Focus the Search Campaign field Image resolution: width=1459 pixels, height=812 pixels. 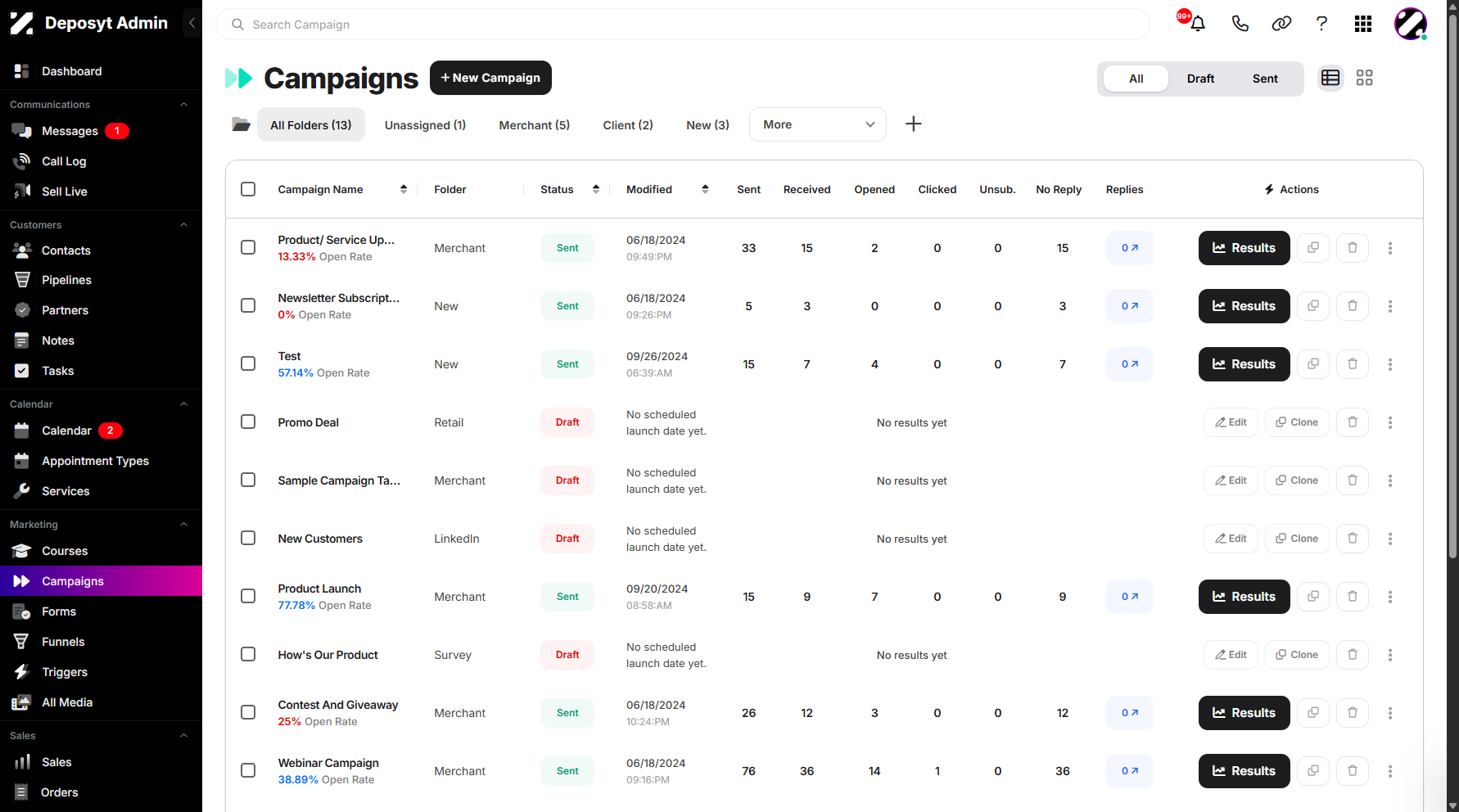(x=683, y=25)
